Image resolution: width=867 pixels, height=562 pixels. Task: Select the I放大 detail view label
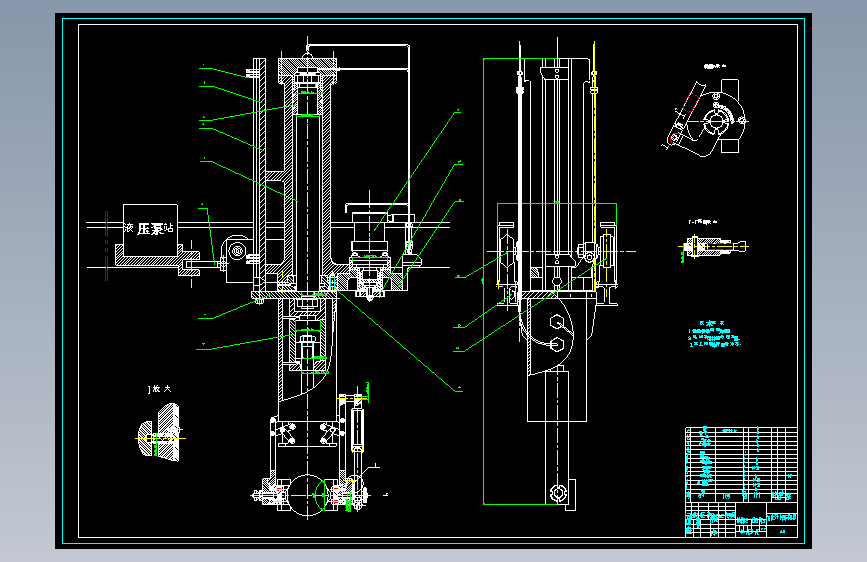(160, 389)
